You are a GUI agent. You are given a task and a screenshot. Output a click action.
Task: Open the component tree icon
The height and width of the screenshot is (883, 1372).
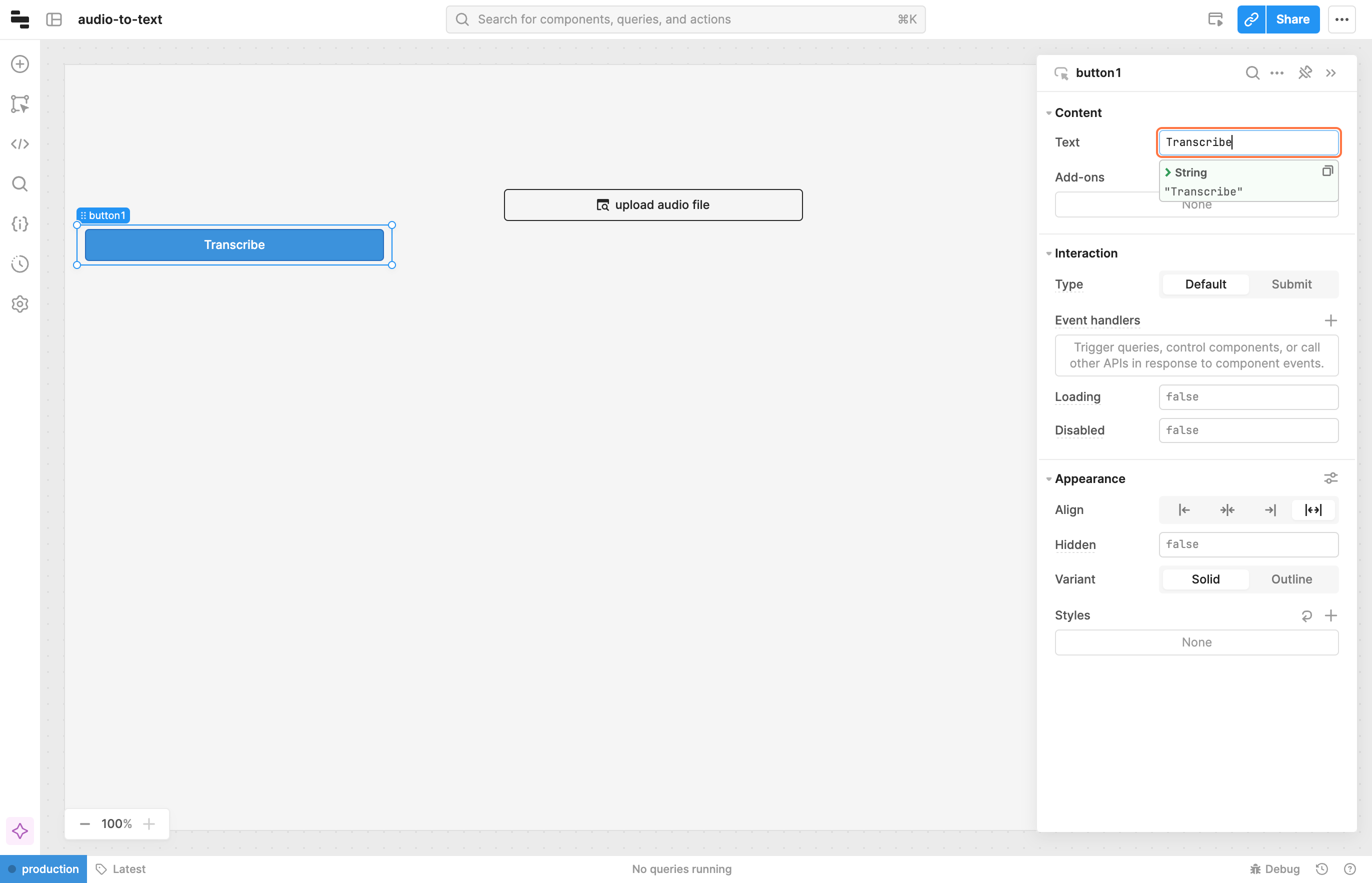point(20,104)
